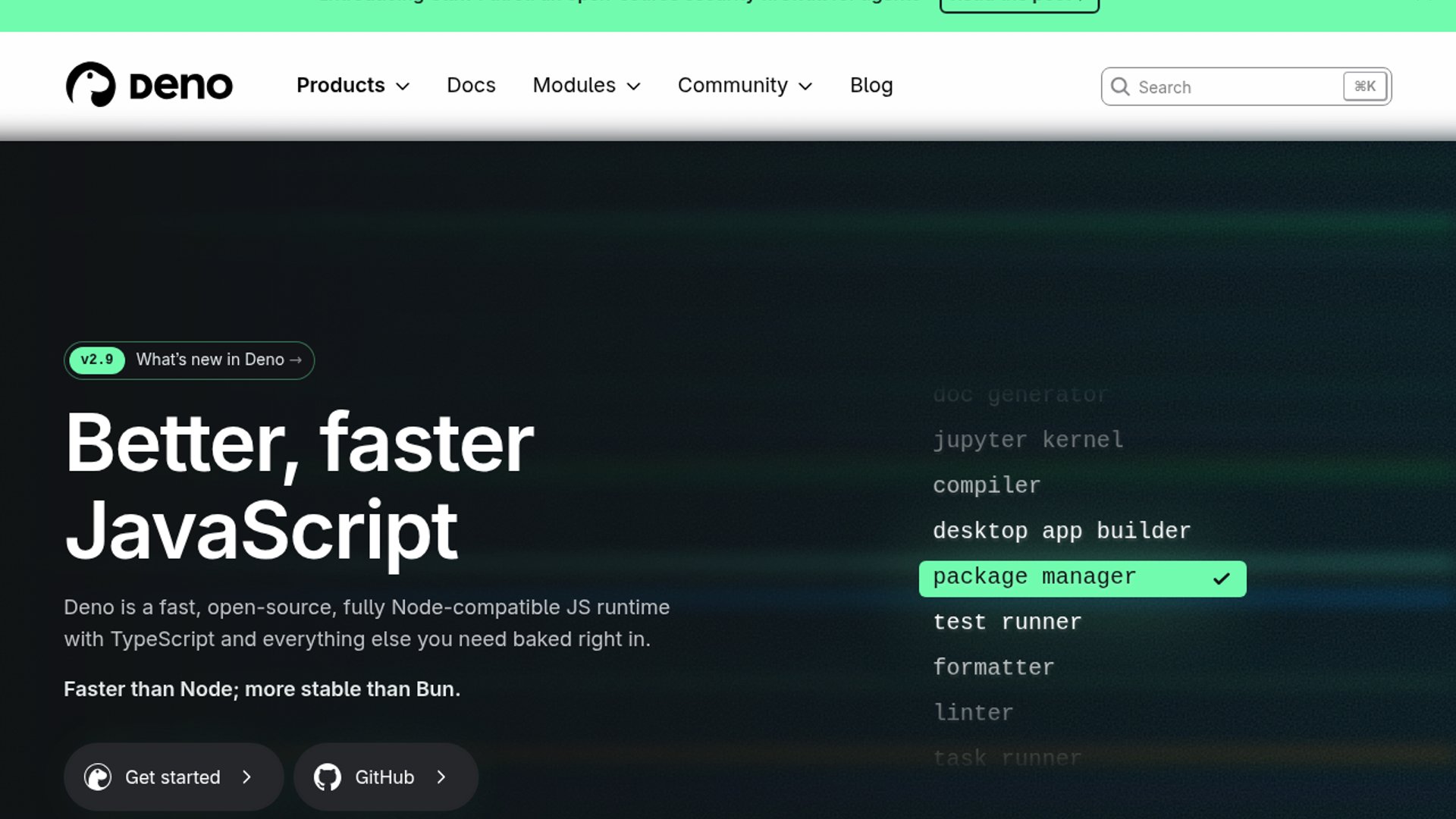Select jupyter kernel in list

1028,440
